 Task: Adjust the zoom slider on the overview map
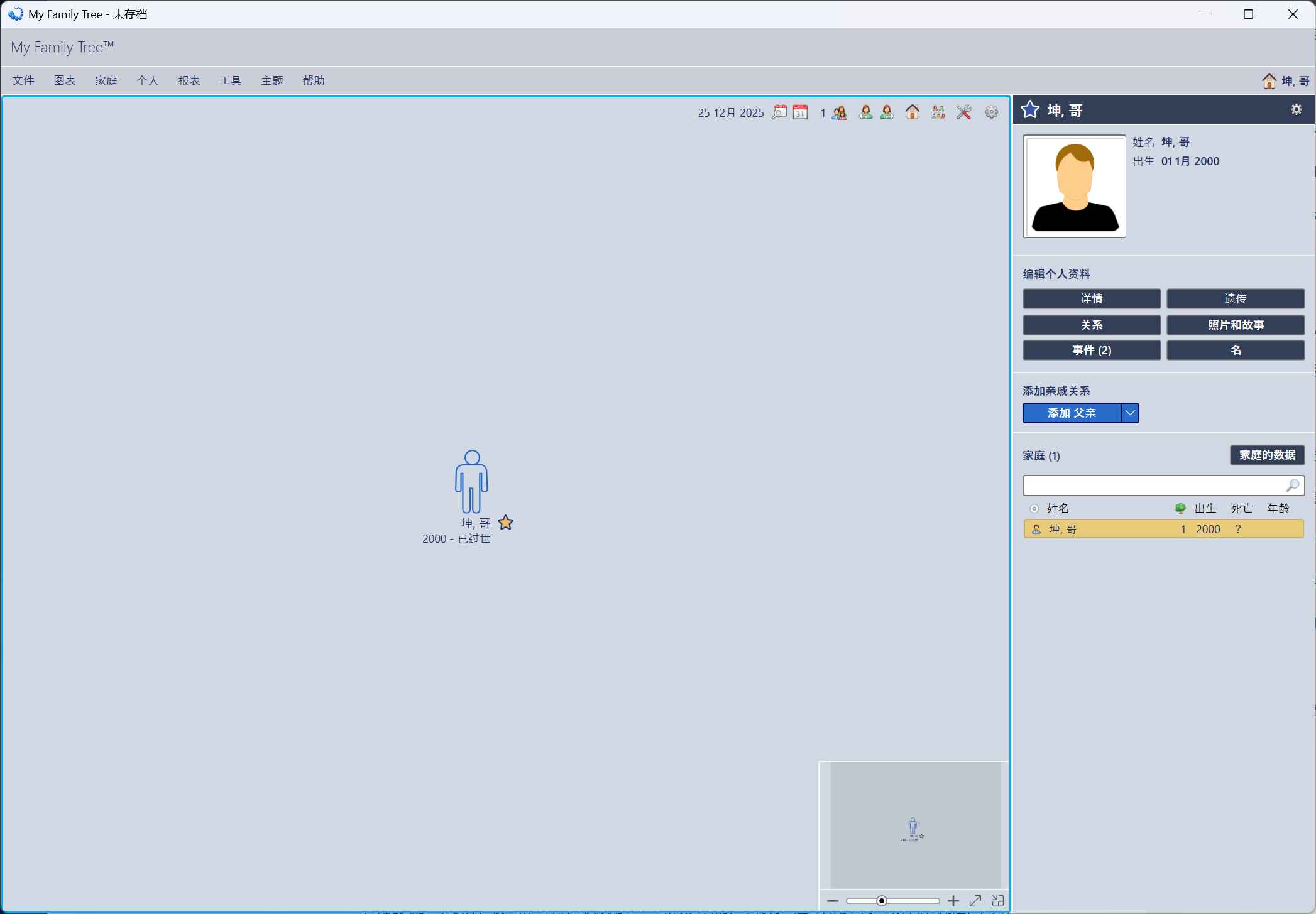880,900
